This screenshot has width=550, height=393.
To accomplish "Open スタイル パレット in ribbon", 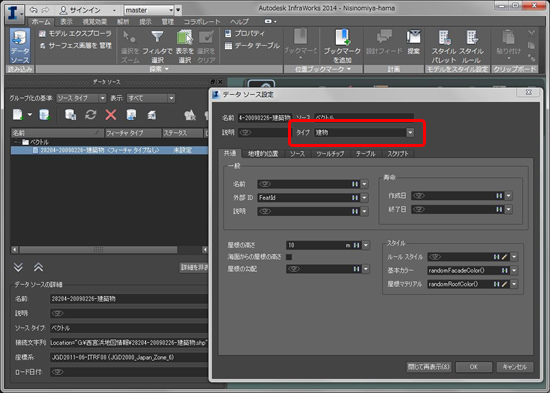I will pyautogui.click(x=444, y=46).
